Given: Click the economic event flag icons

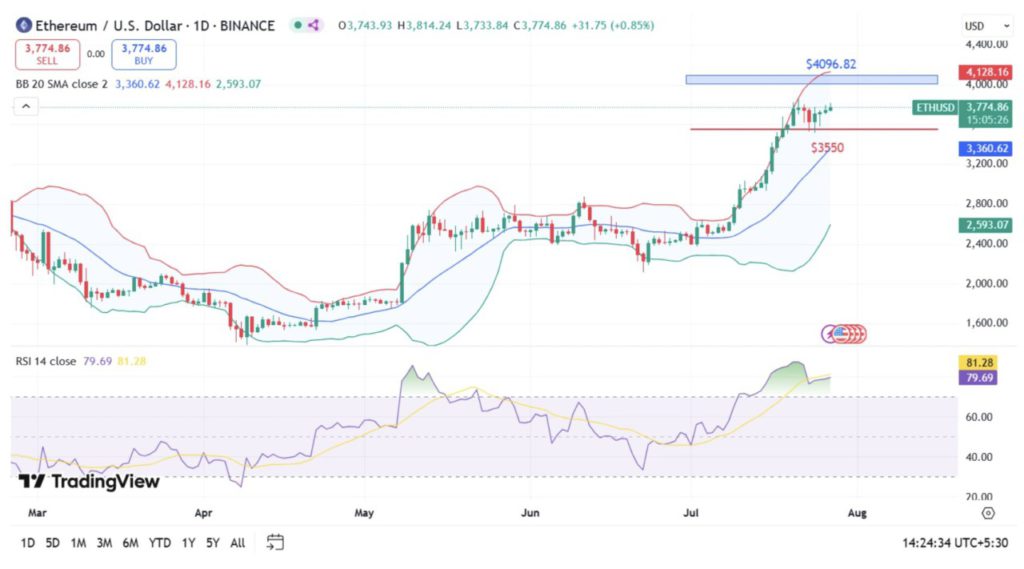Looking at the screenshot, I should tap(844, 333).
